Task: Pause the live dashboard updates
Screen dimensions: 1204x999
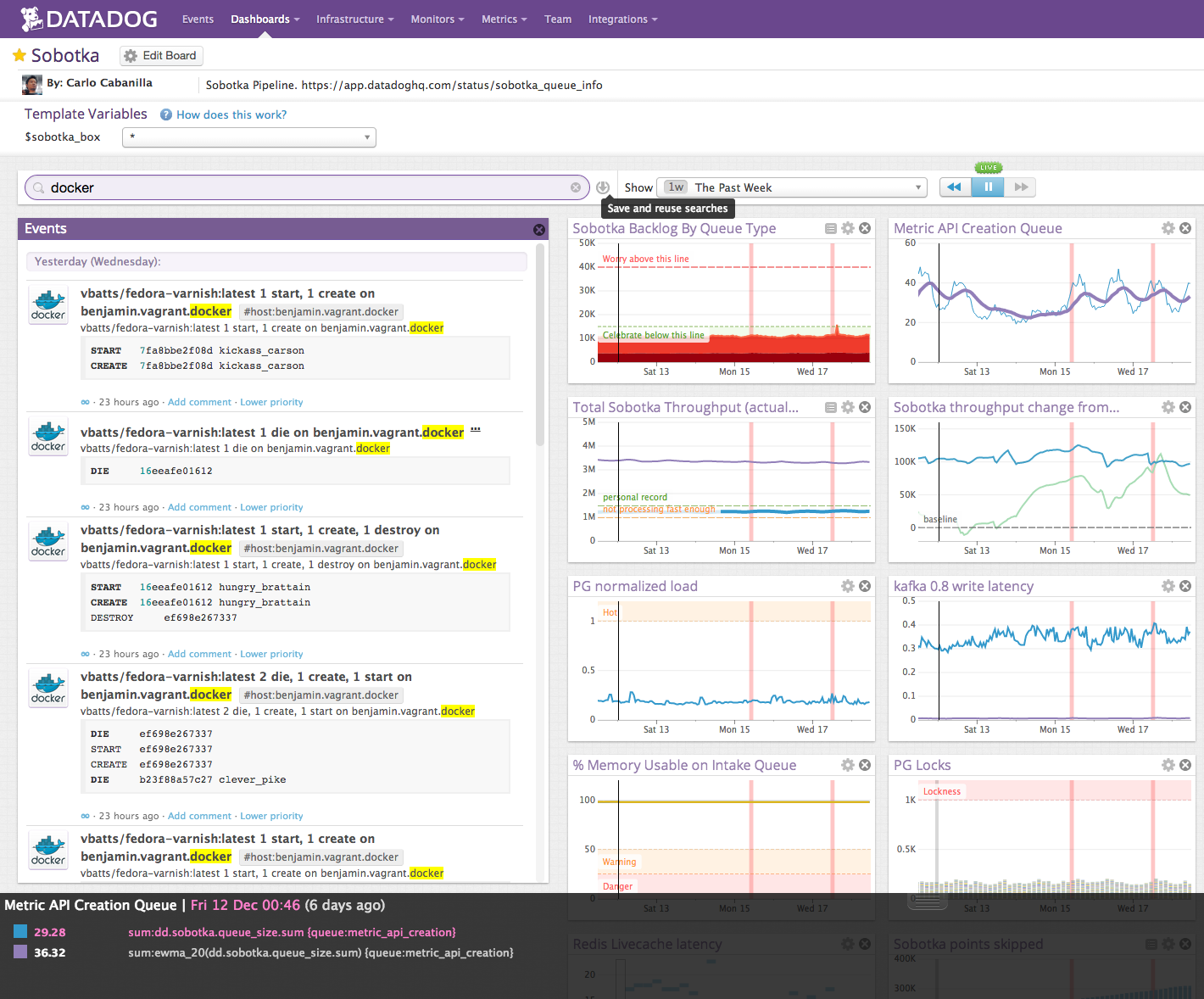Action: coord(988,187)
